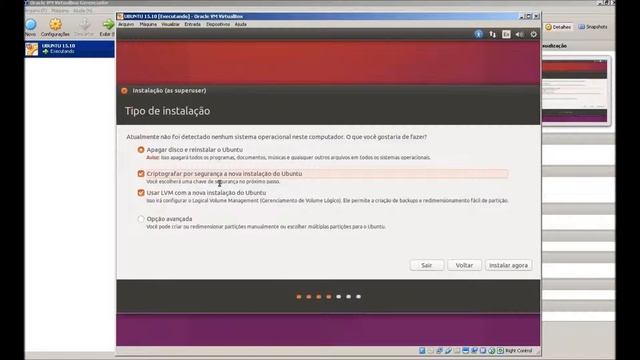Click the 'Instalar agora' button
Image resolution: width=640 pixels, height=360 pixels.
(x=508, y=265)
